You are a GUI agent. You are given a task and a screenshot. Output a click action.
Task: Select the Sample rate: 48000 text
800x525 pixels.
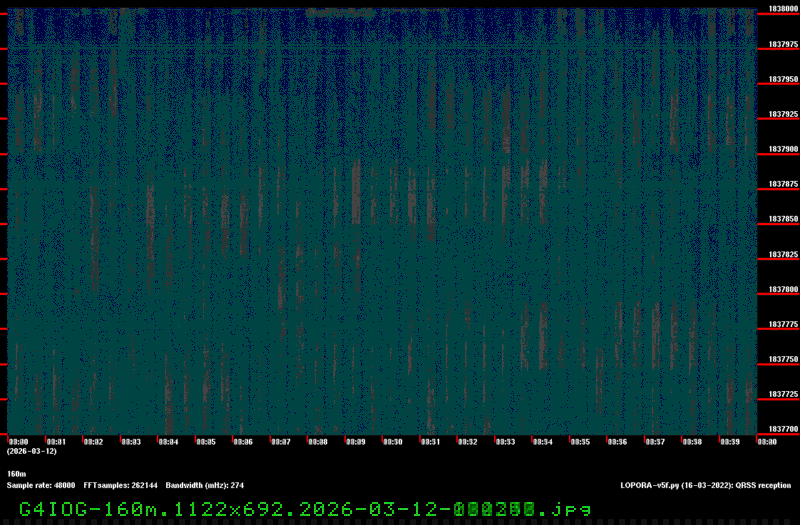pos(41,485)
